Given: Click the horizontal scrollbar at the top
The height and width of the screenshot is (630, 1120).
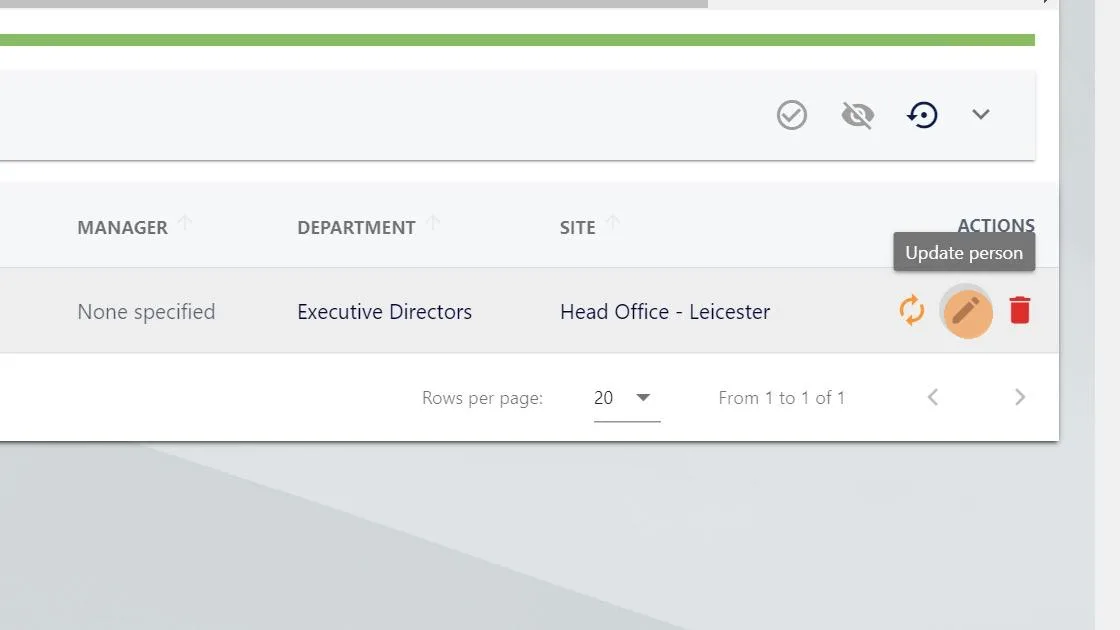Looking at the screenshot, I should 354,4.
